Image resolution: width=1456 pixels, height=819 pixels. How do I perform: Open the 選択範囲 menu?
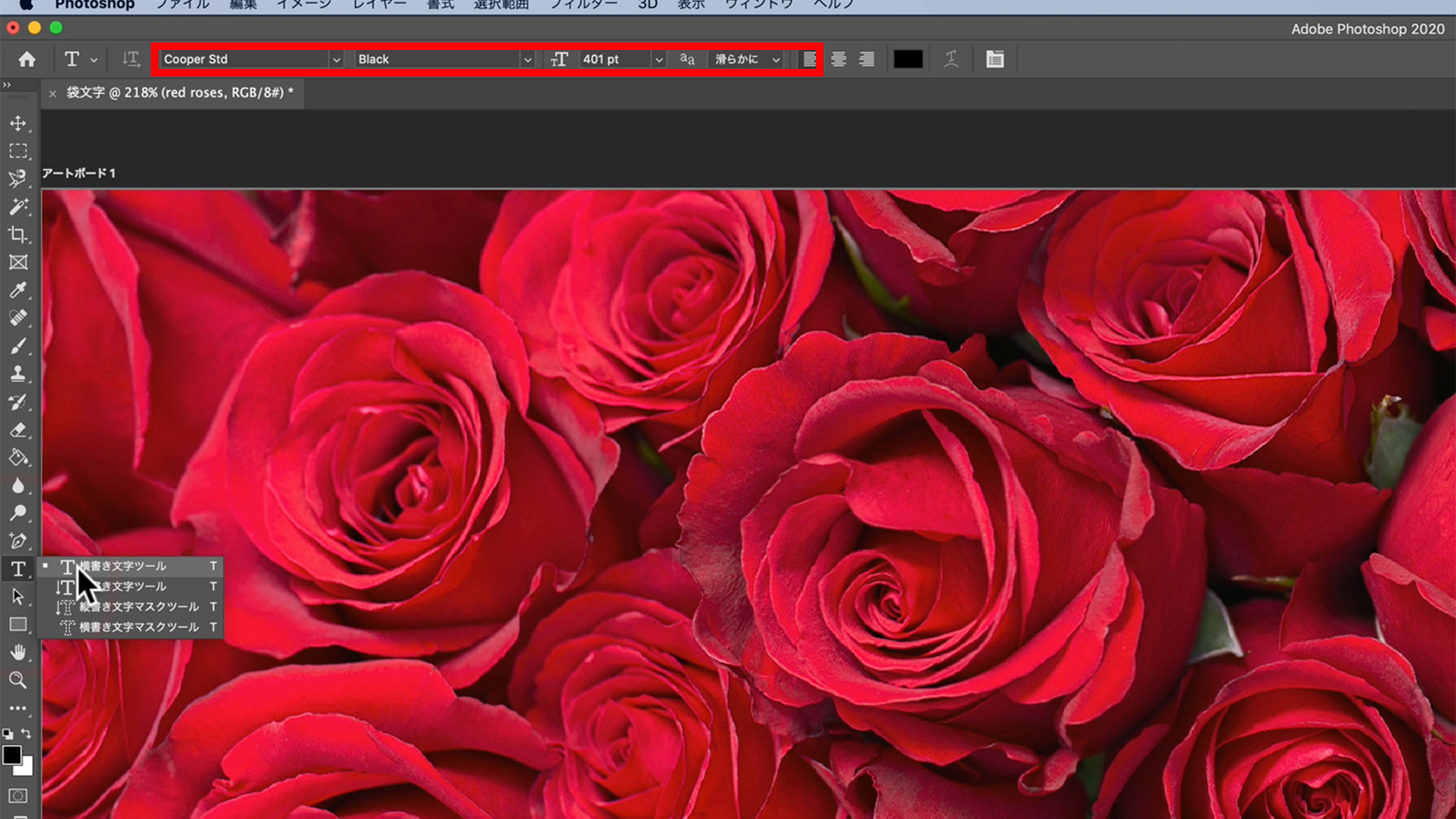tap(501, 5)
